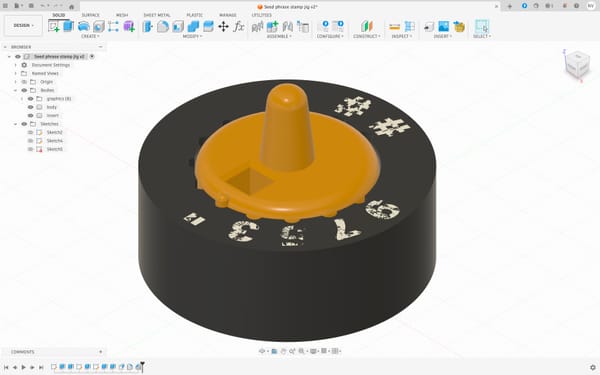This screenshot has height=375, width=600.
Task: Select the Press Pull tool
Action: 148,26
